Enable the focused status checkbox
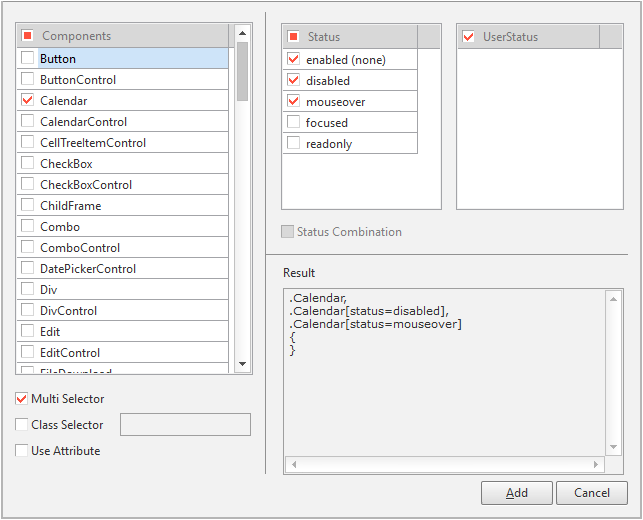Image resolution: width=643 pixels, height=520 pixels. (293, 123)
